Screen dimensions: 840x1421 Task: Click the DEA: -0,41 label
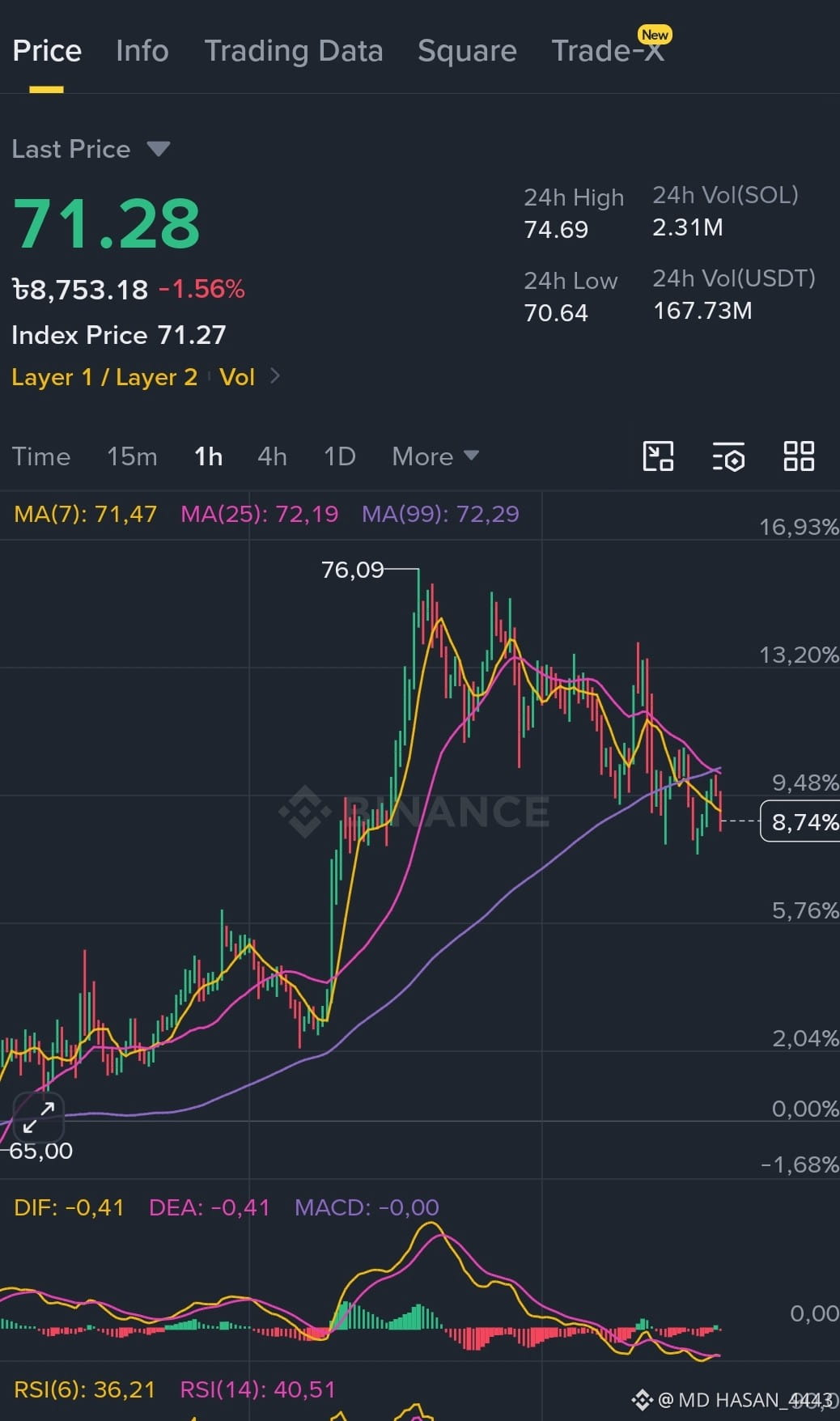[210, 1207]
